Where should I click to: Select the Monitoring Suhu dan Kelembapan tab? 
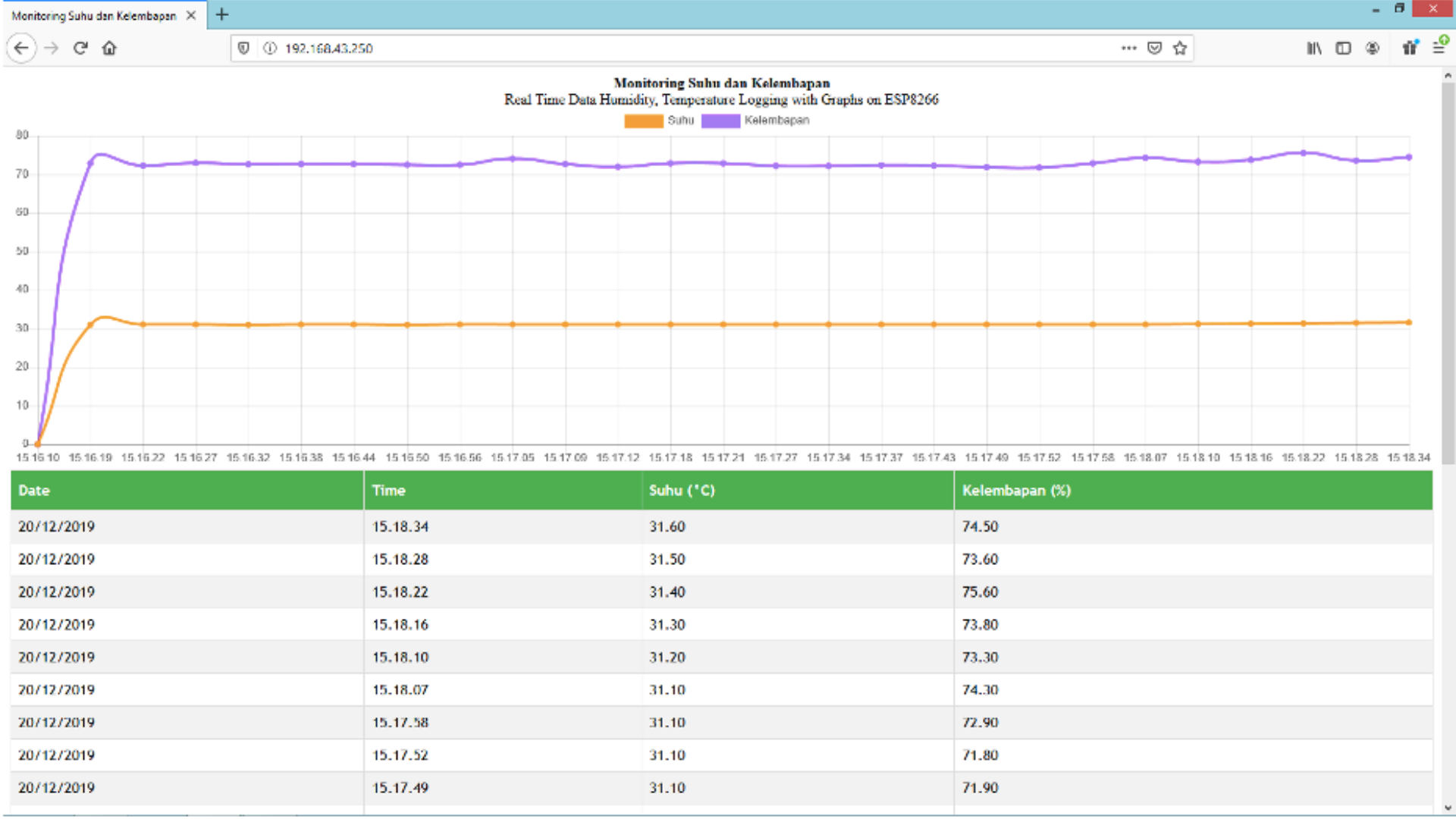click(94, 16)
